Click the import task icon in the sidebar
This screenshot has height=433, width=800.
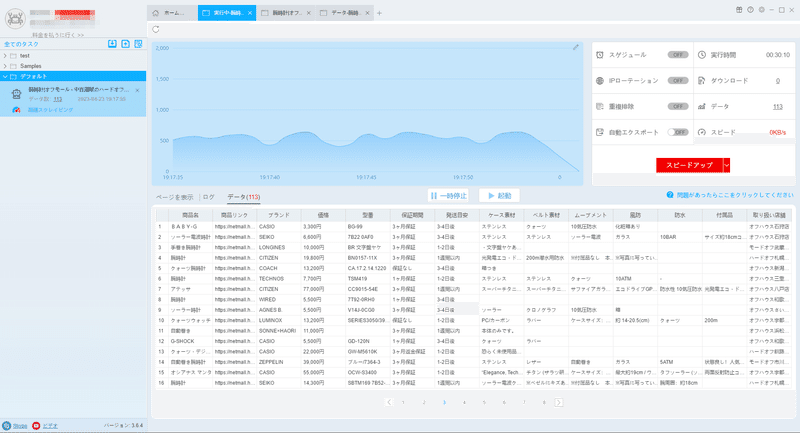(x=112, y=44)
